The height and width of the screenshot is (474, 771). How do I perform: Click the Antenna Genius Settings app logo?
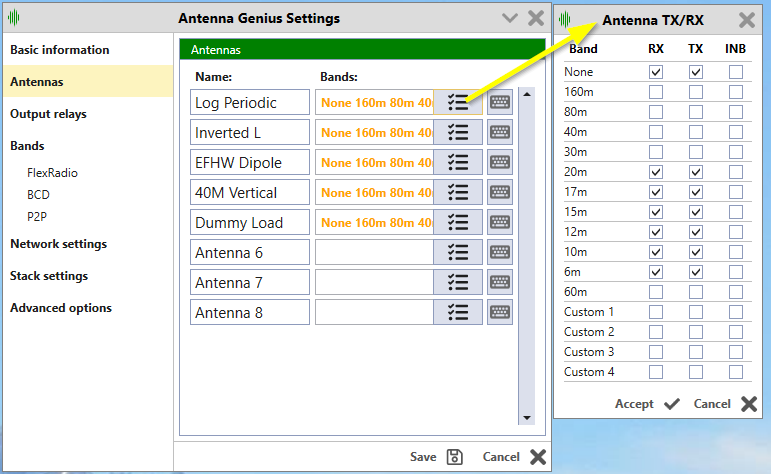tap(14, 18)
